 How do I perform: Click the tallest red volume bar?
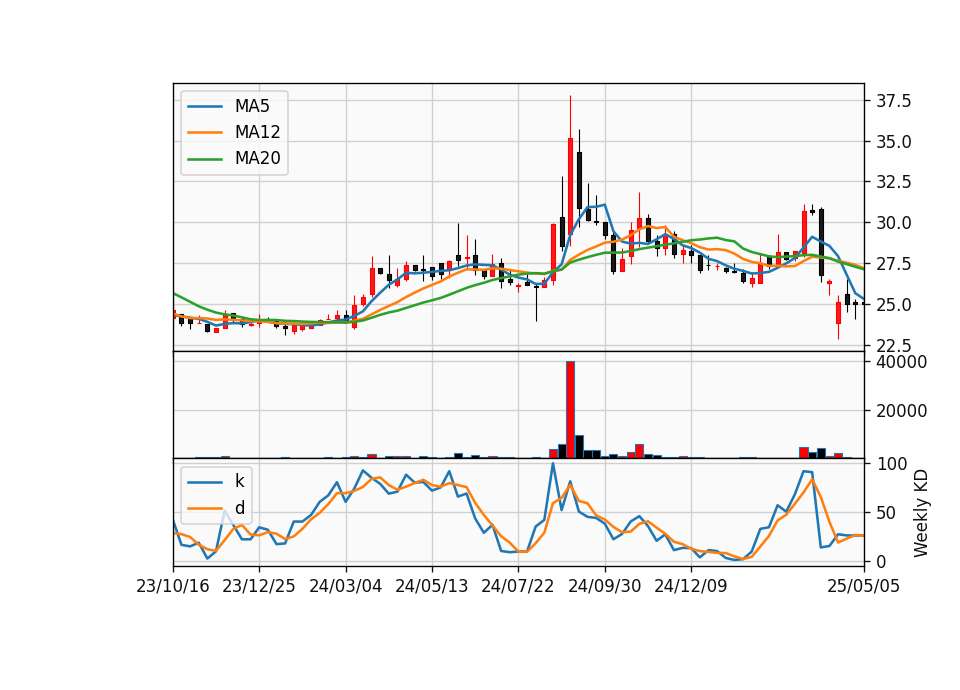click(x=570, y=410)
